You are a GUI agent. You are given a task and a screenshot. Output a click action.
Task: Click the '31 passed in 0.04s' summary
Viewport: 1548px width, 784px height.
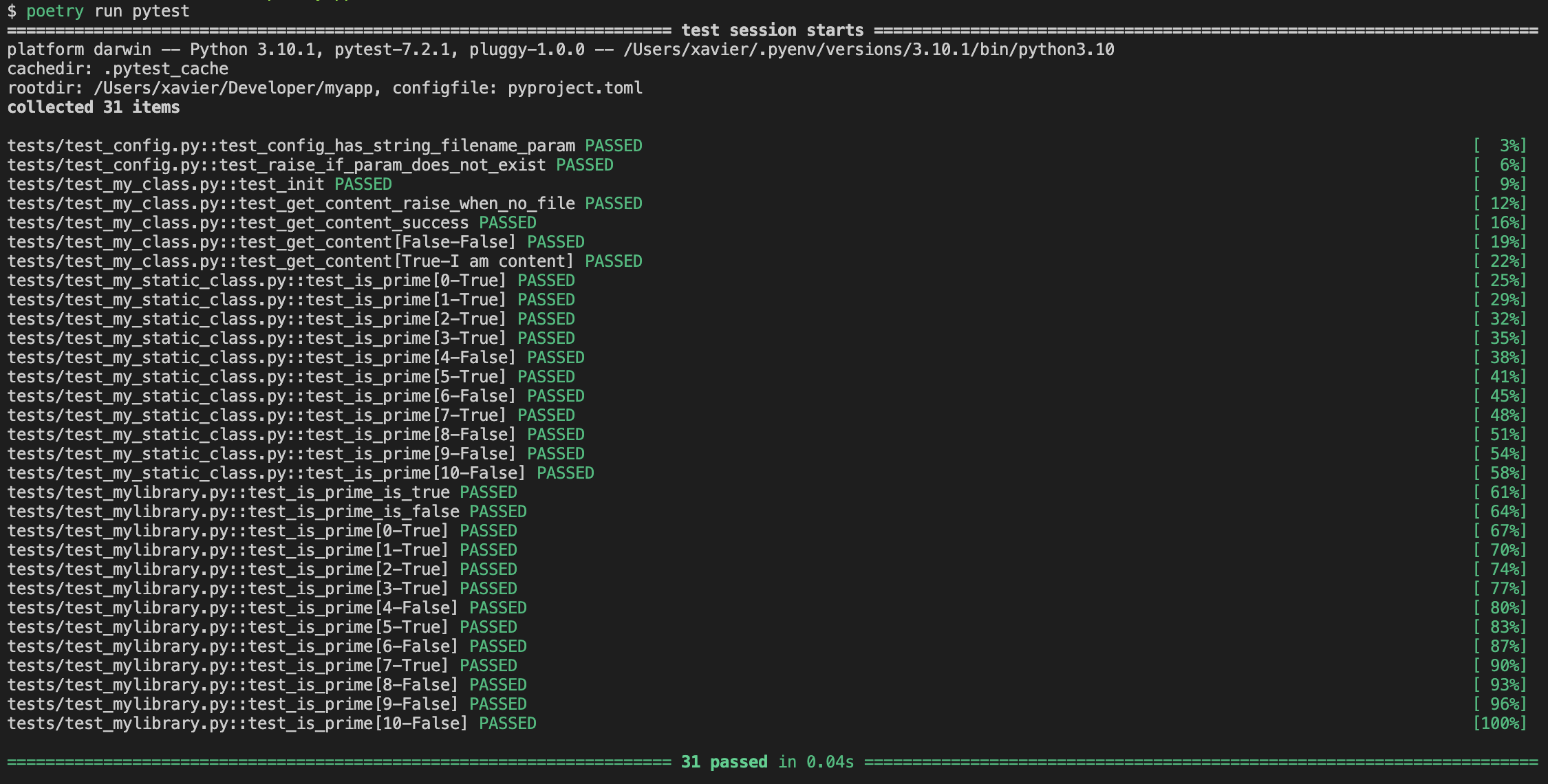point(767,762)
